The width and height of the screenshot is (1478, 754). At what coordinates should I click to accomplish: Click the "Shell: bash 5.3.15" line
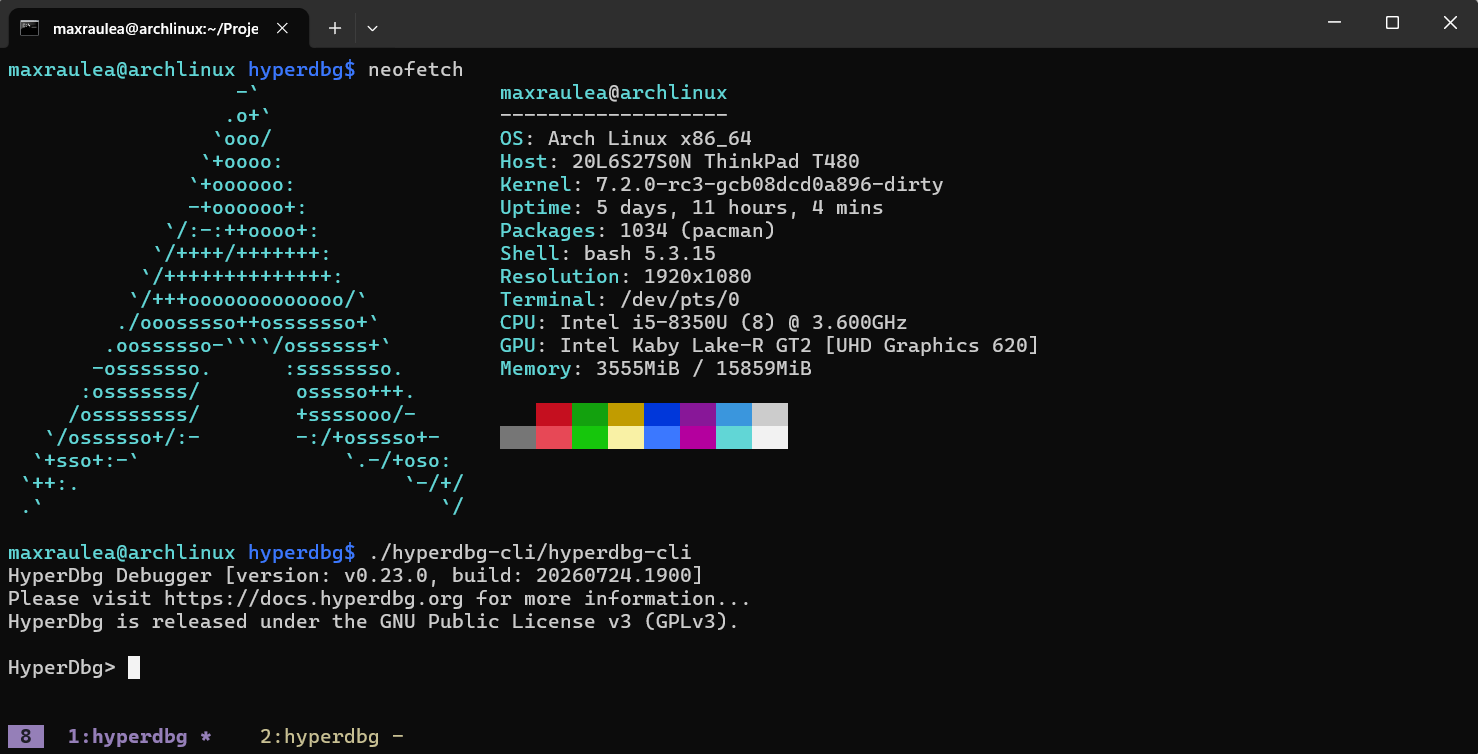[x=608, y=254]
